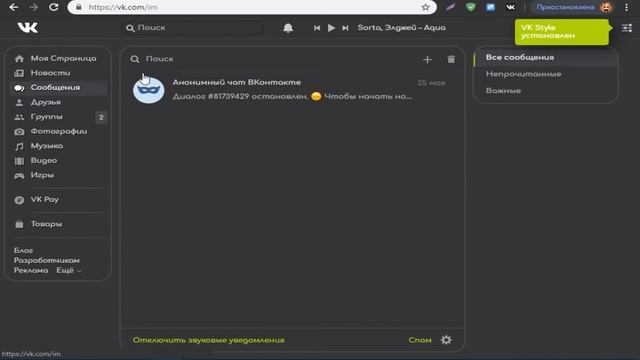
Task: Open the Спам folder link
Action: pyautogui.click(x=420, y=340)
